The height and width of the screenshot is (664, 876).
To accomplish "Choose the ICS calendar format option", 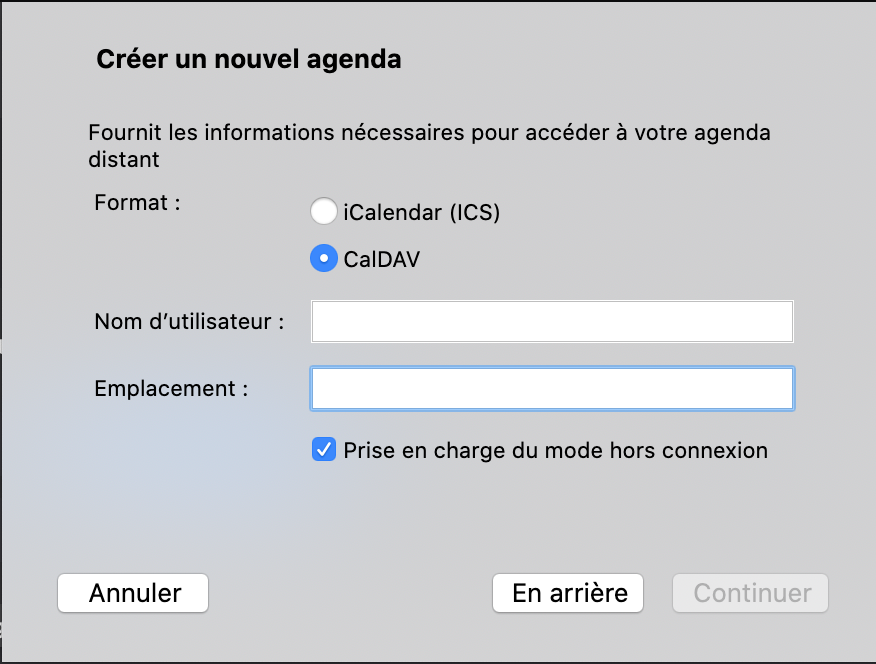I will [323, 212].
